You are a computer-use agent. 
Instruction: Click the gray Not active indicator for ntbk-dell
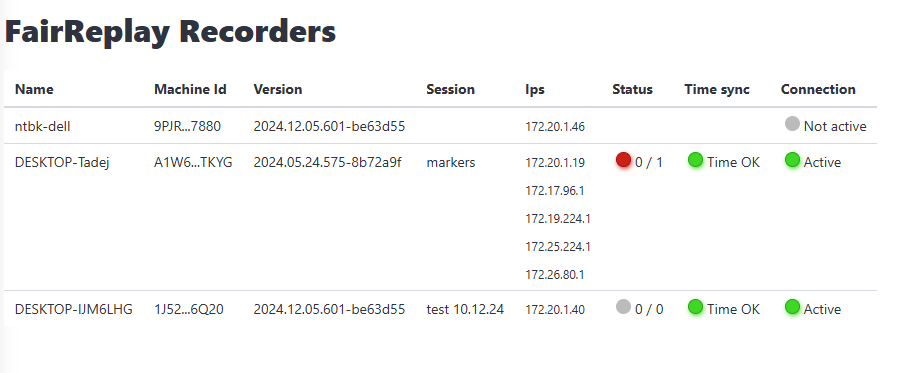pos(792,124)
